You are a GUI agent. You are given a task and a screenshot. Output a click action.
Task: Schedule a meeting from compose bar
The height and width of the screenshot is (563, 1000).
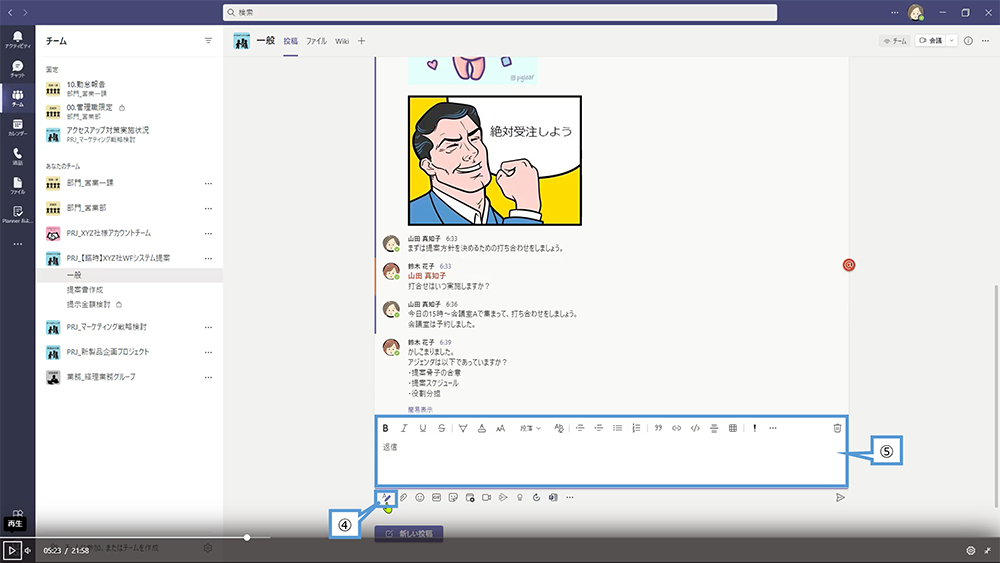click(470, 498)
